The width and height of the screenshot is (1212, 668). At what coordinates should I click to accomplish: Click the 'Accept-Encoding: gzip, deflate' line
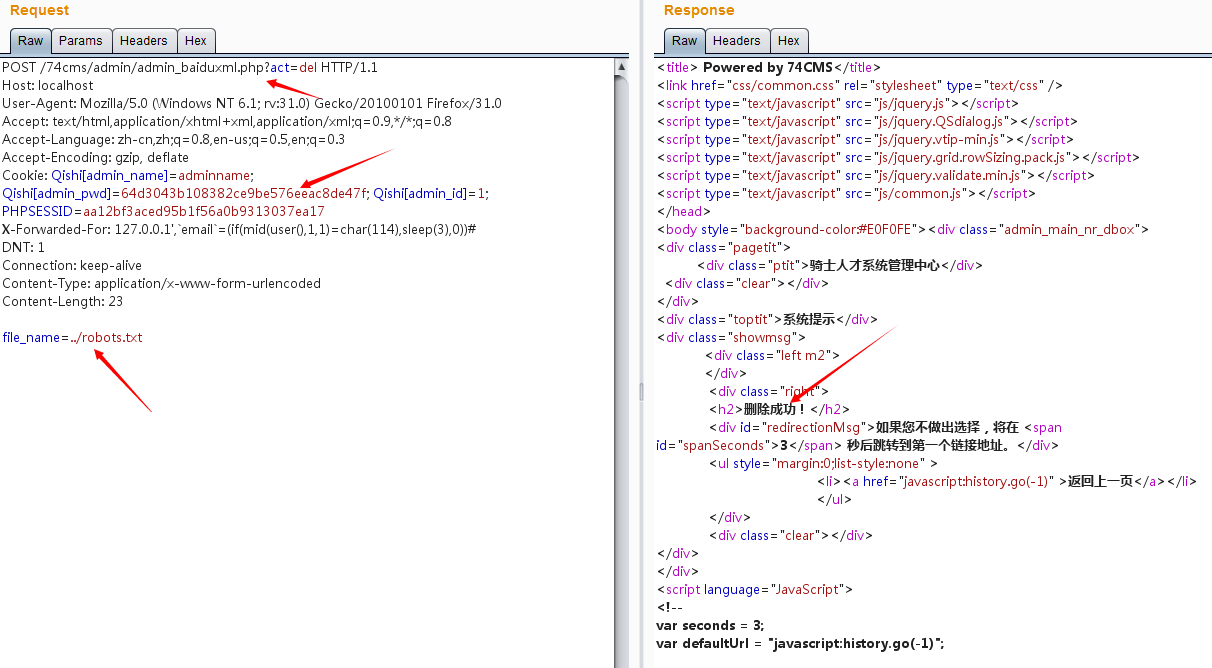pos(95,157)
